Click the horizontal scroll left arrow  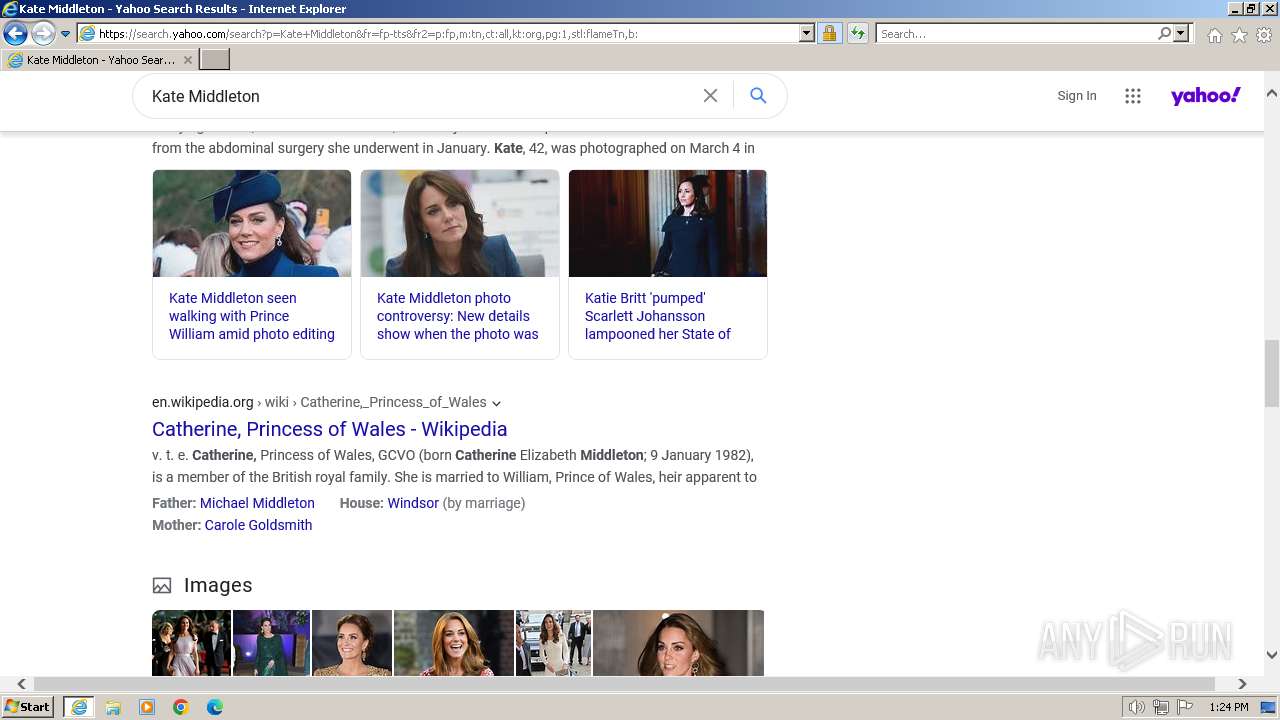(x=21, y=684)
